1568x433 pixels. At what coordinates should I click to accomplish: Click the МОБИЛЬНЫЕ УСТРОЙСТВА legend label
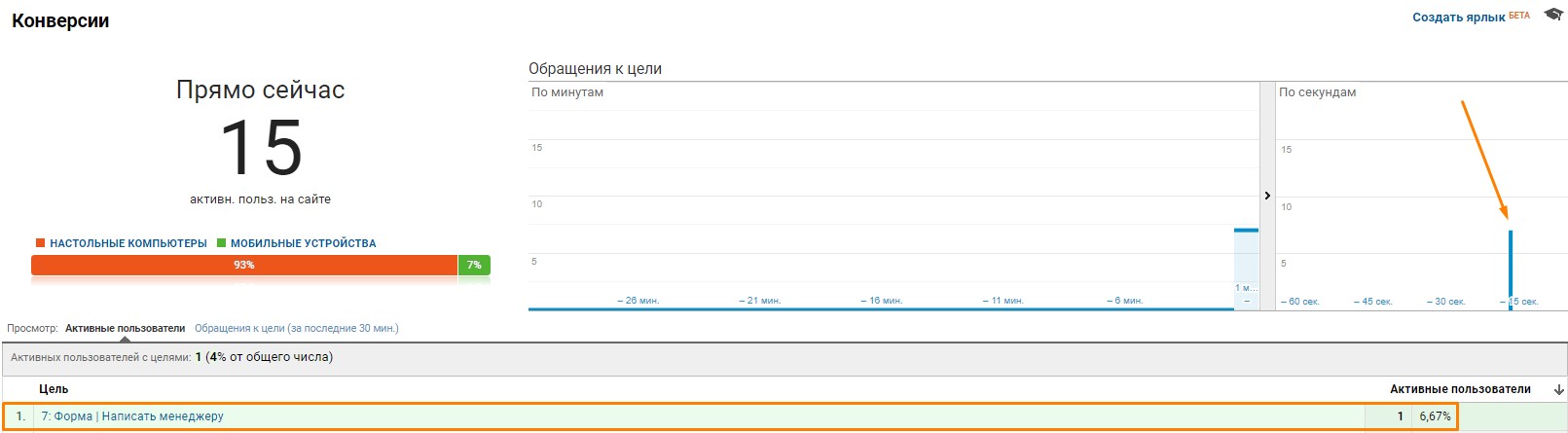pyautogui.click(x=303, y=243)
